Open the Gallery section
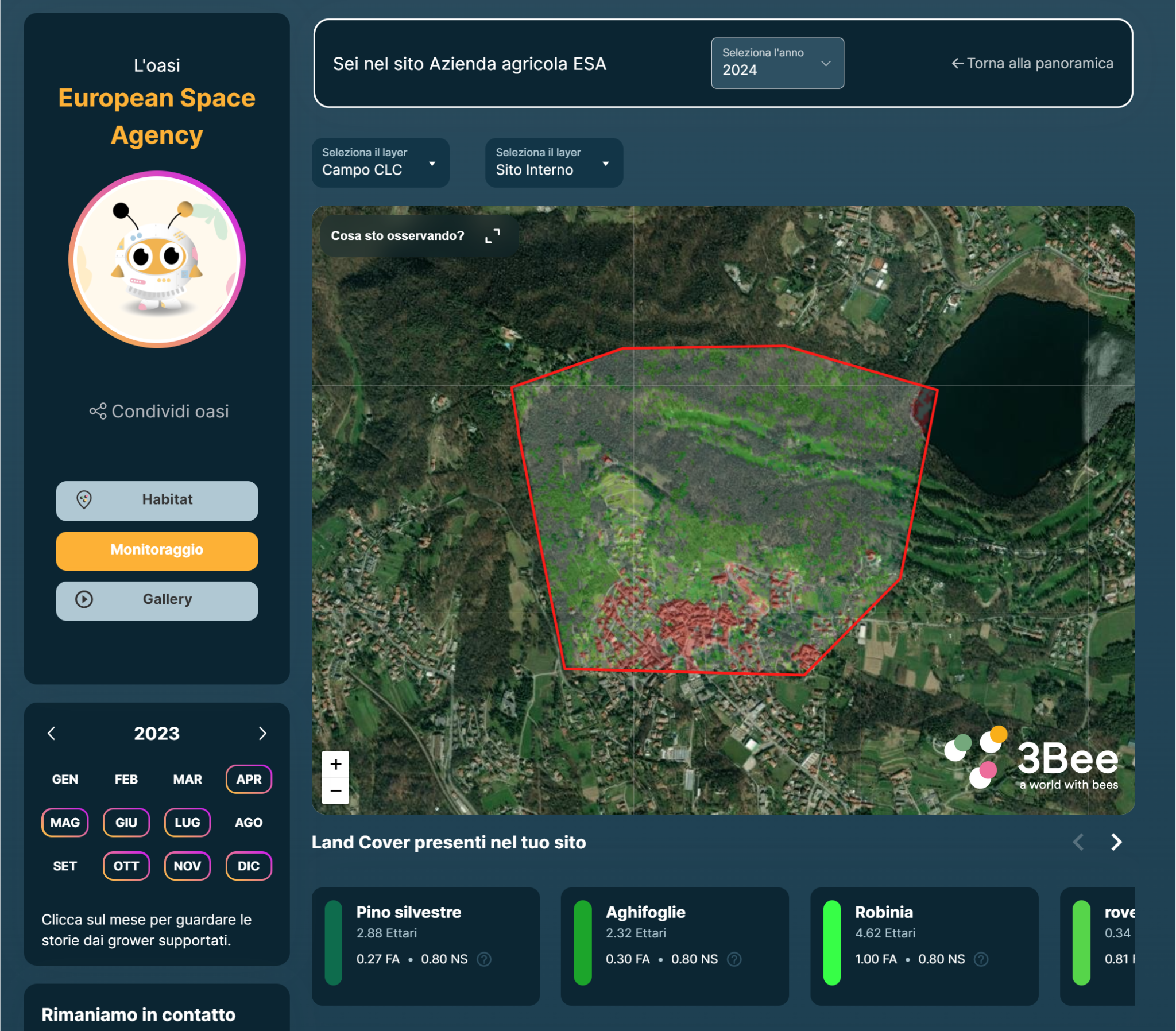 click(x=157, y=600)
